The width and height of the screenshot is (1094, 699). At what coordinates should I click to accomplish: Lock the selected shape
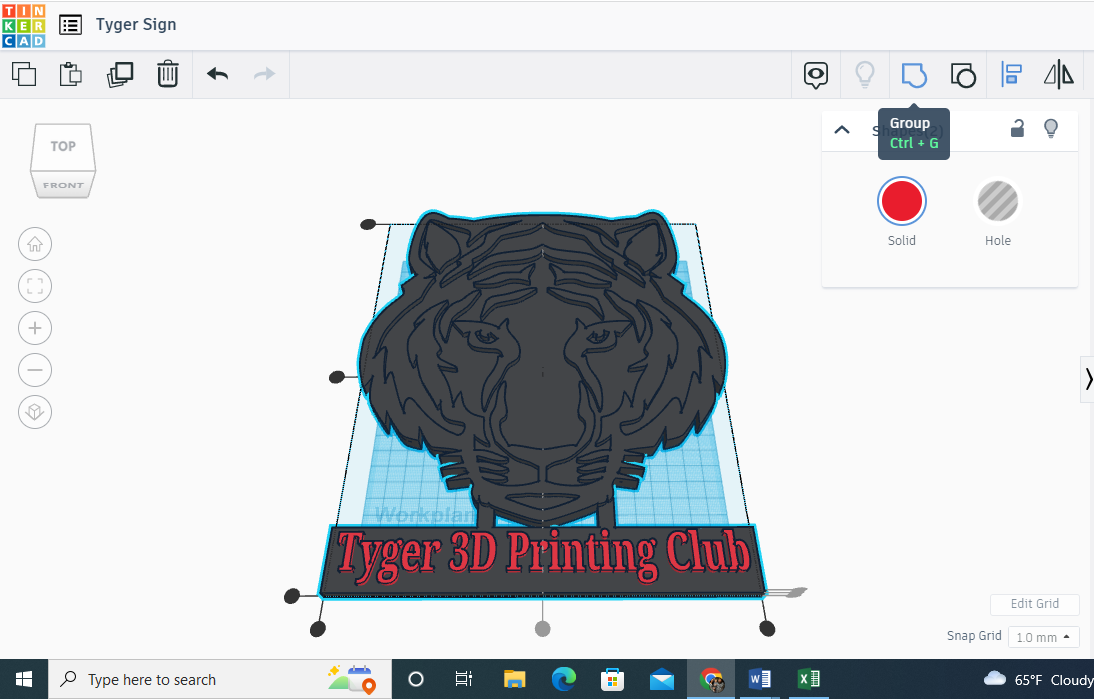point(1017,128)
